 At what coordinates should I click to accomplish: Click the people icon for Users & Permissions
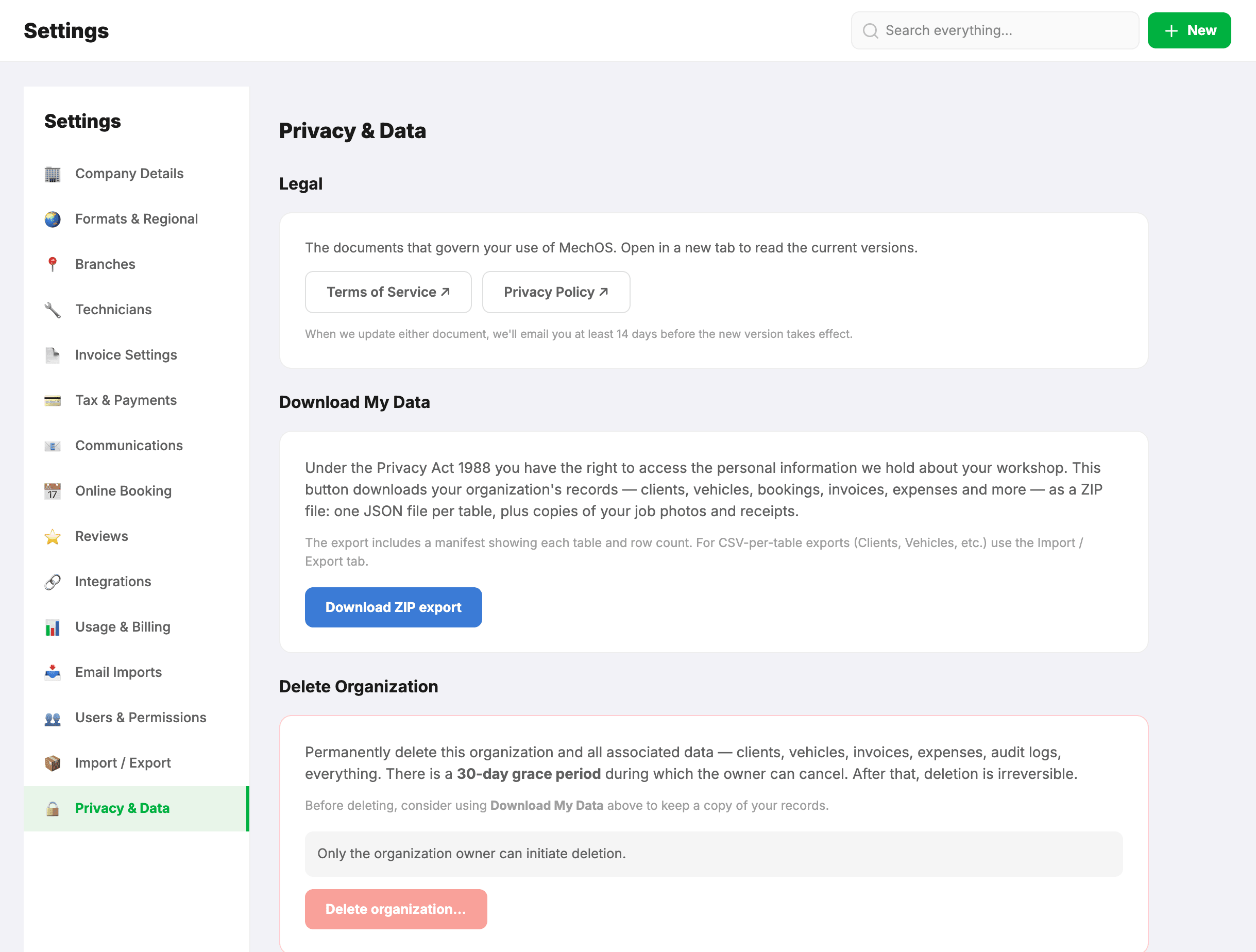(x=52, y=719)
